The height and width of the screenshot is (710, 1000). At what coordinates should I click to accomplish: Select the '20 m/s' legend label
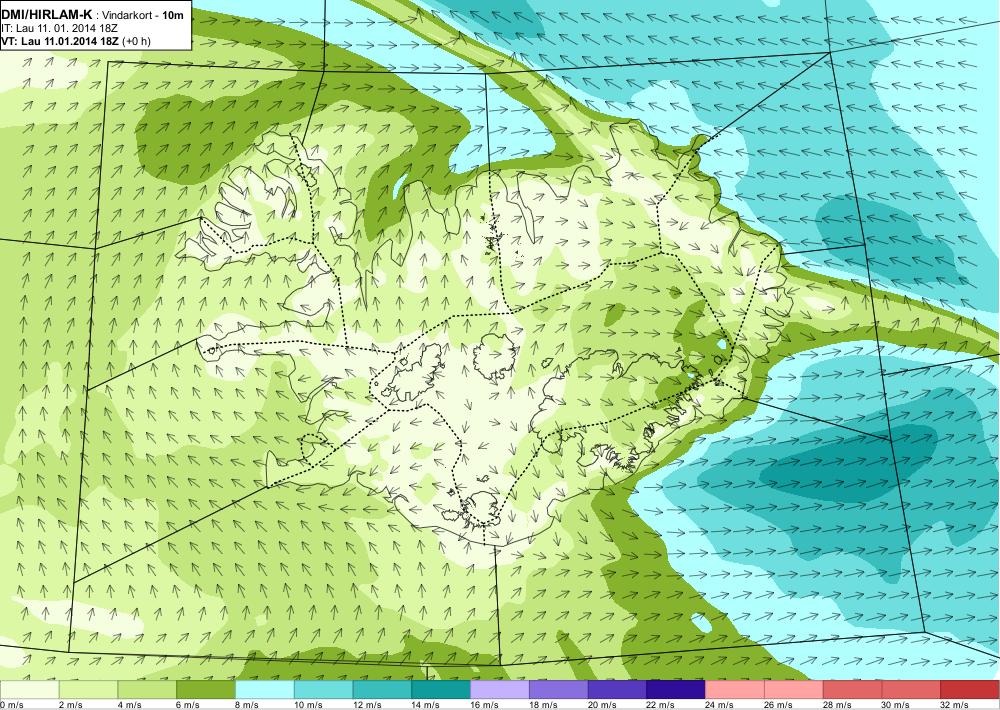pyautogui.click(x=601, y=705)
